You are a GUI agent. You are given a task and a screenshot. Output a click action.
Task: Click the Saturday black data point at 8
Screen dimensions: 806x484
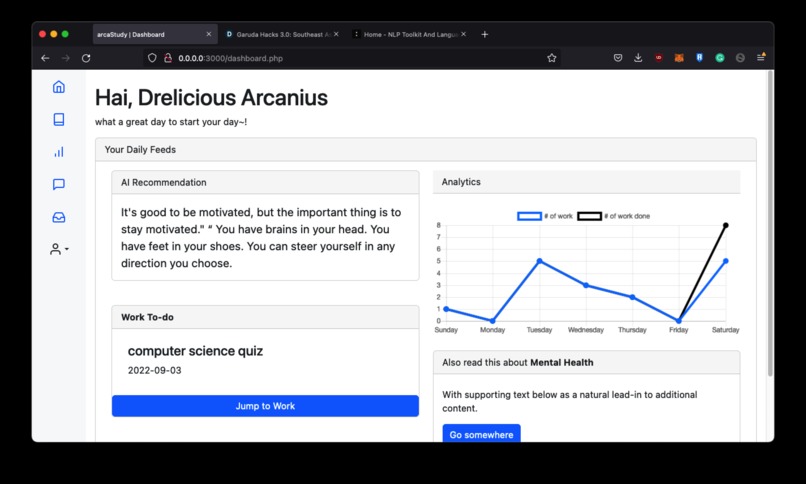pyautogui.click(x=726, y=225)
